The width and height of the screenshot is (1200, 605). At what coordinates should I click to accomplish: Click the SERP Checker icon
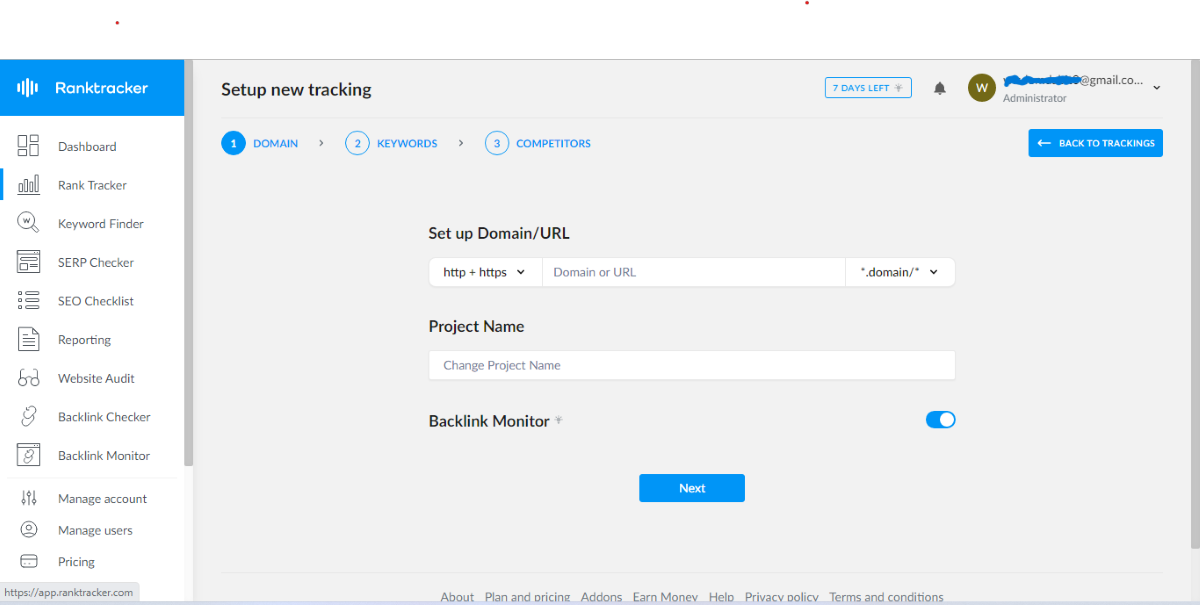pos(28,262)
